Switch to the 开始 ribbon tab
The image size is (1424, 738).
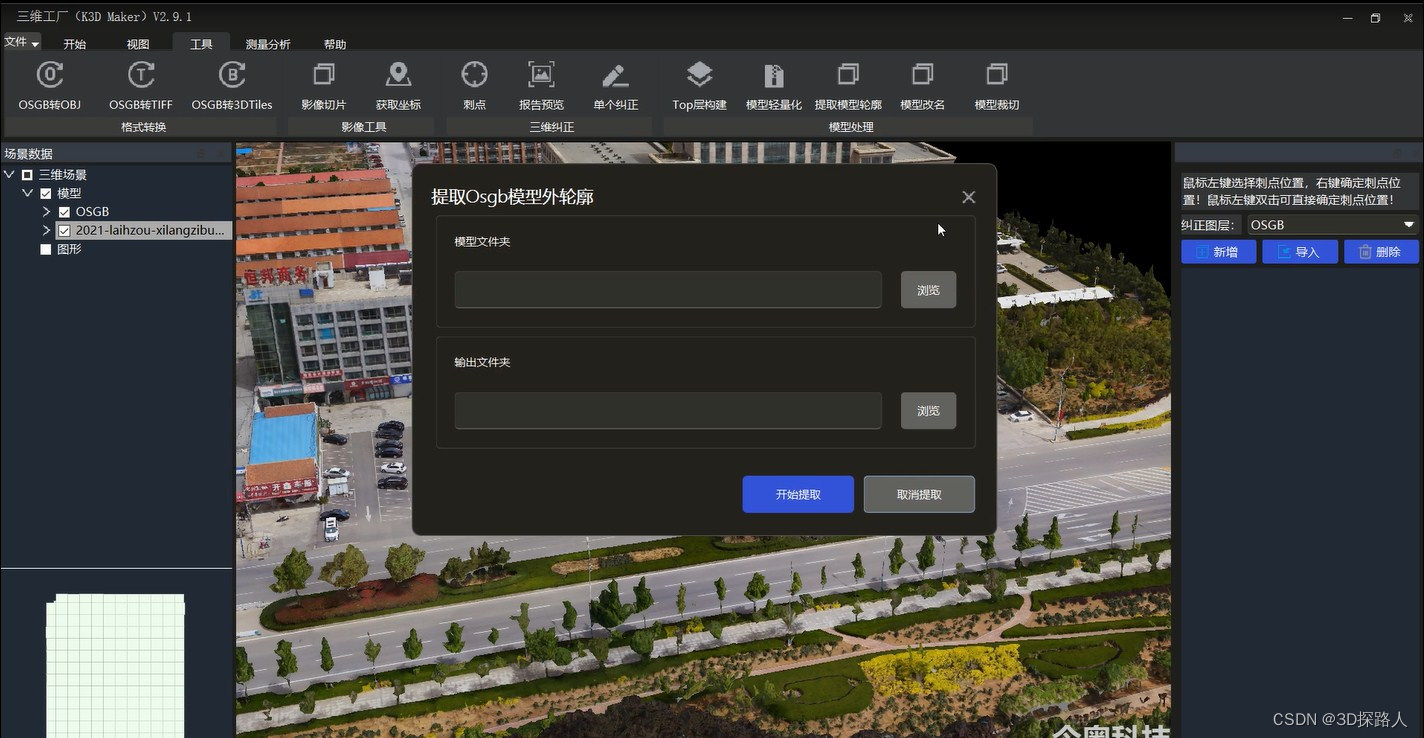74,44
